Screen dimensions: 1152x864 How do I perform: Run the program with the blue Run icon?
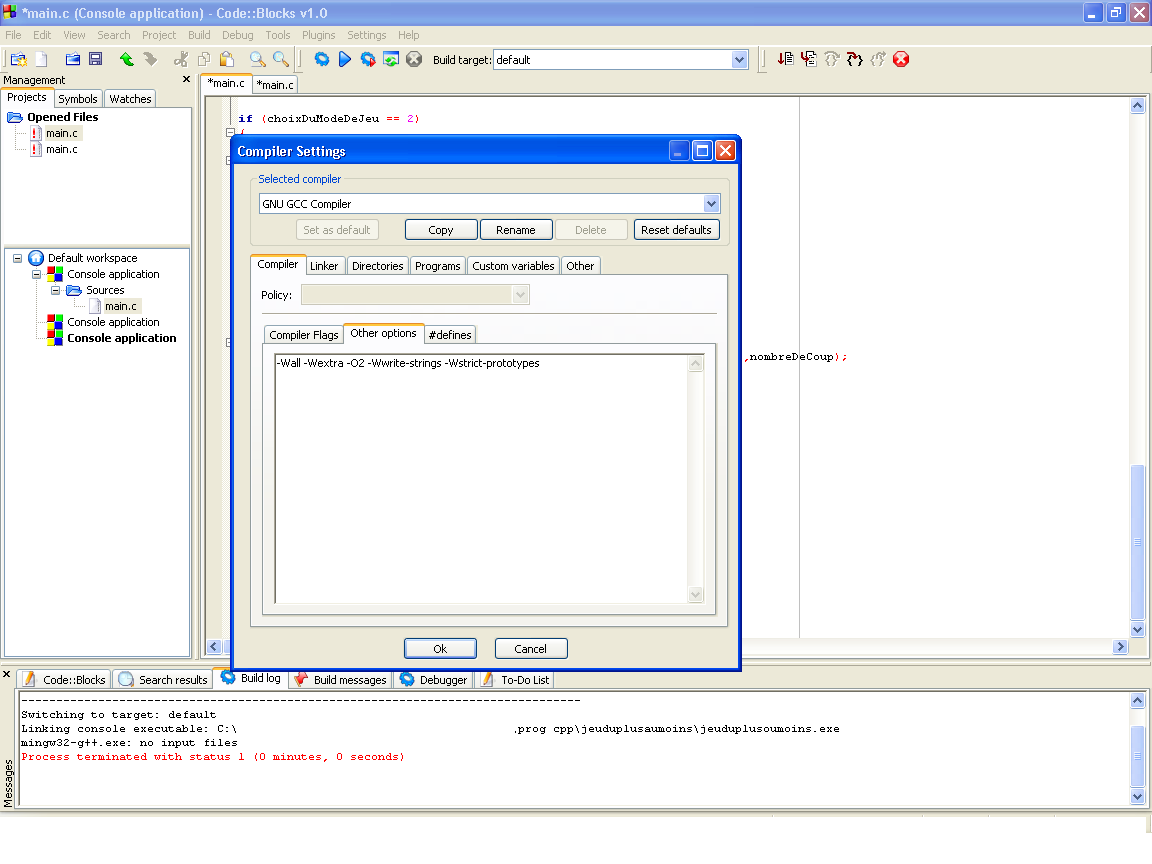coord(343,59)
